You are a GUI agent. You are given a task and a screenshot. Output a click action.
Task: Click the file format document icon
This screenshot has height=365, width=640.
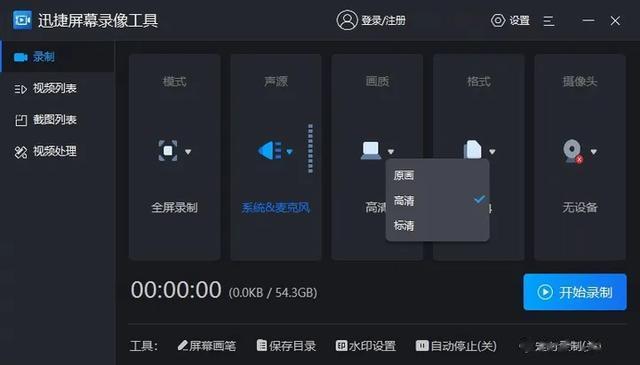click(473, 150)
